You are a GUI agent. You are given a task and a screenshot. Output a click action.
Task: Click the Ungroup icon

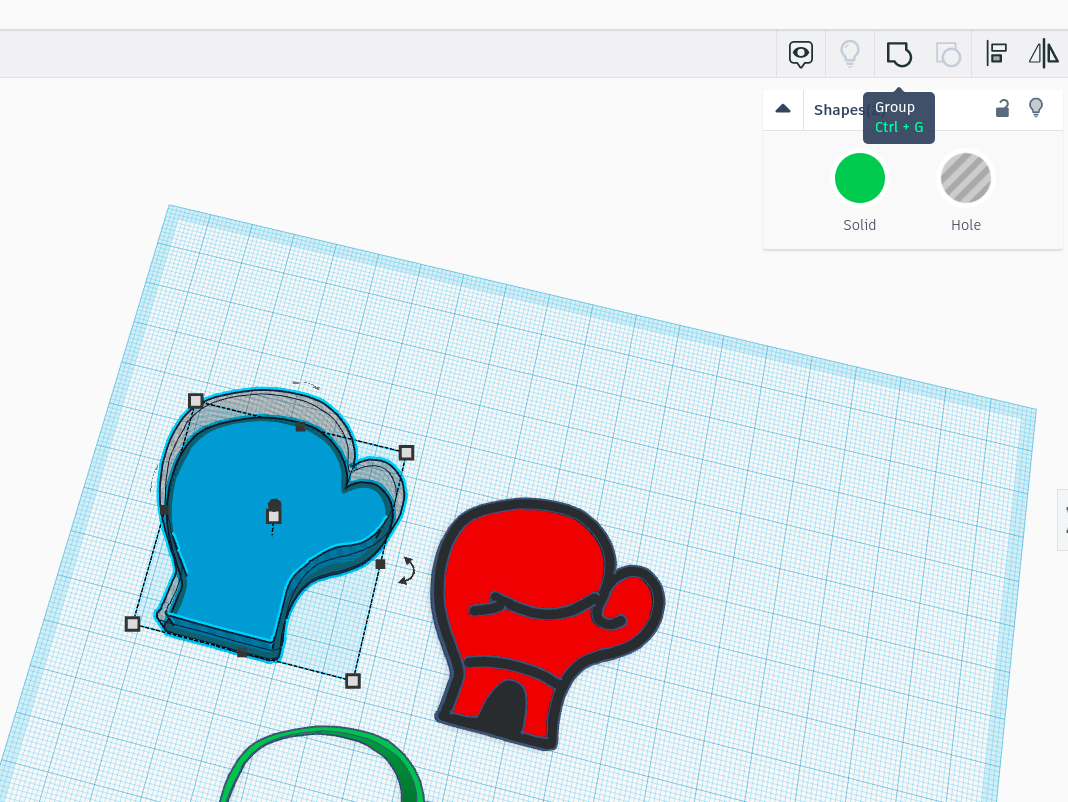coord(947,54)
